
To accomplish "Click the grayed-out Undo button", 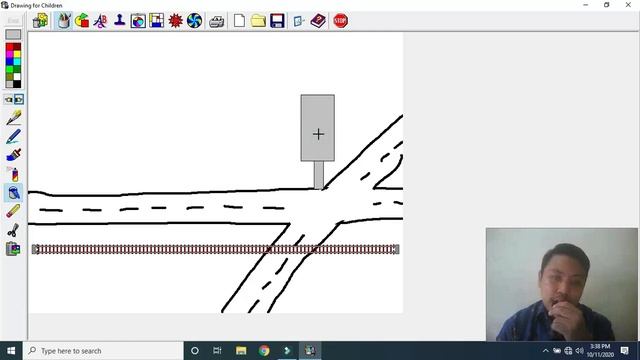I will point(13,20).
